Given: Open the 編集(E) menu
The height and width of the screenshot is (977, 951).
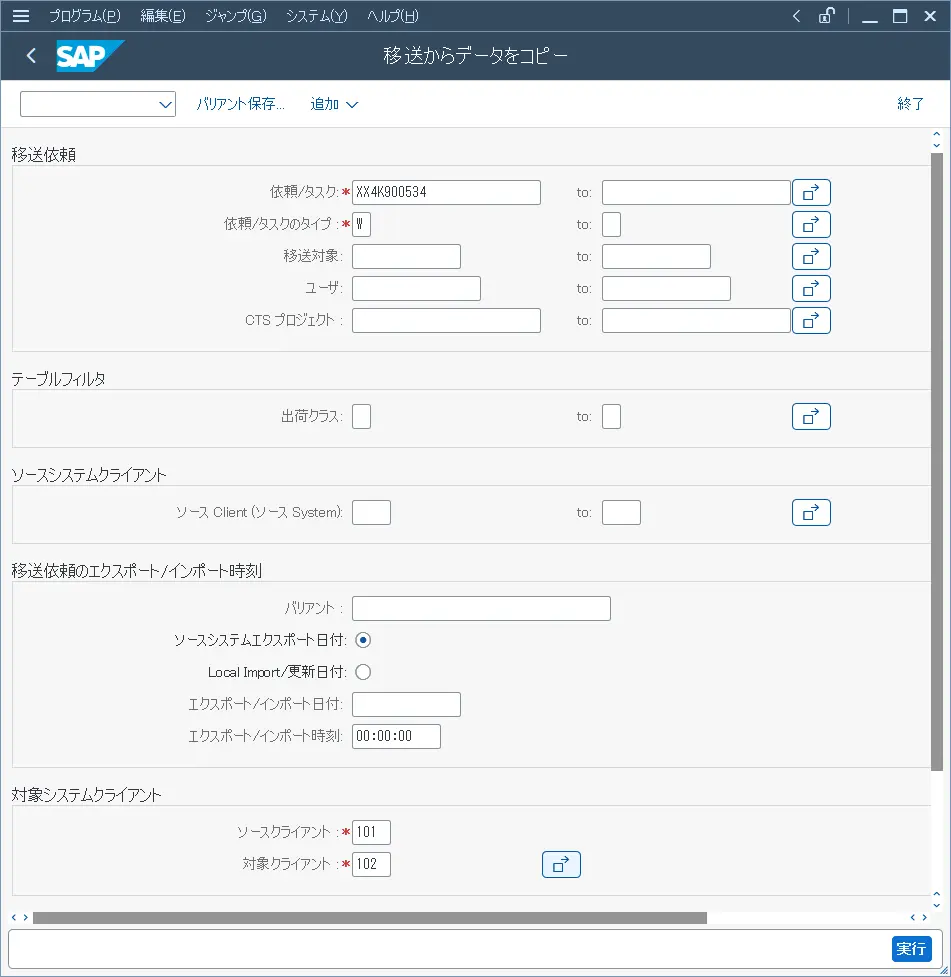Looking at the screenshot, I should coord(163,16).
